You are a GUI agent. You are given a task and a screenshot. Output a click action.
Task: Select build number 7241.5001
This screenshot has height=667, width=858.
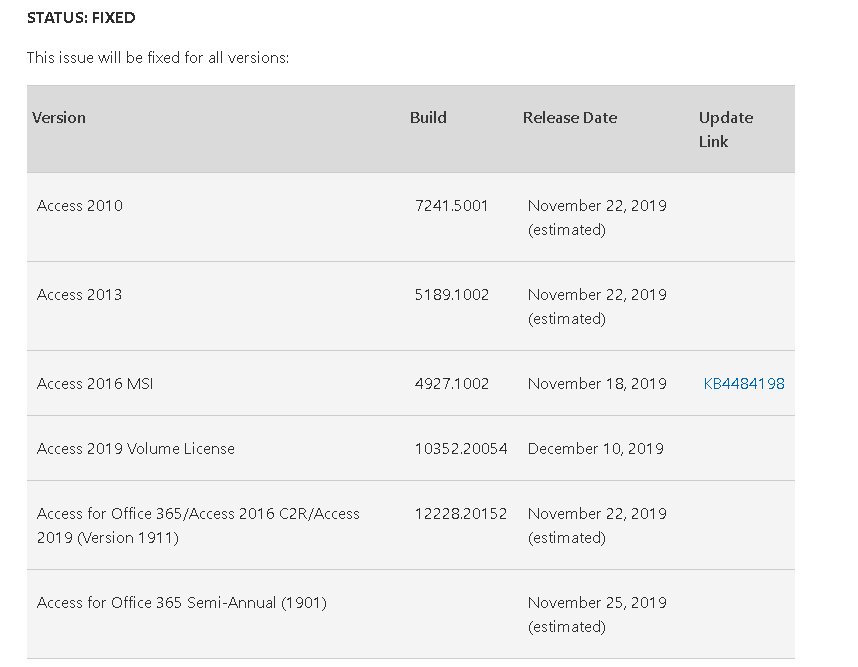point(451,205)
